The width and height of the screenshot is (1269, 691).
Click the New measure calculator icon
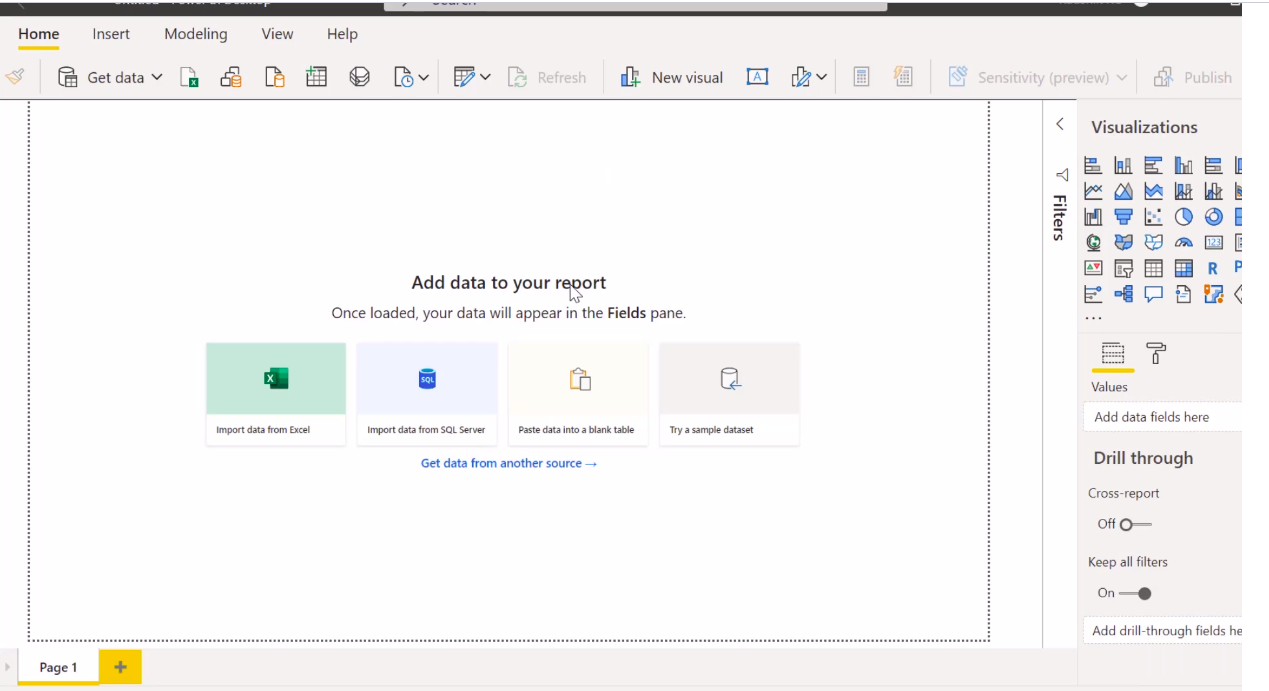(x=861, y=77)
